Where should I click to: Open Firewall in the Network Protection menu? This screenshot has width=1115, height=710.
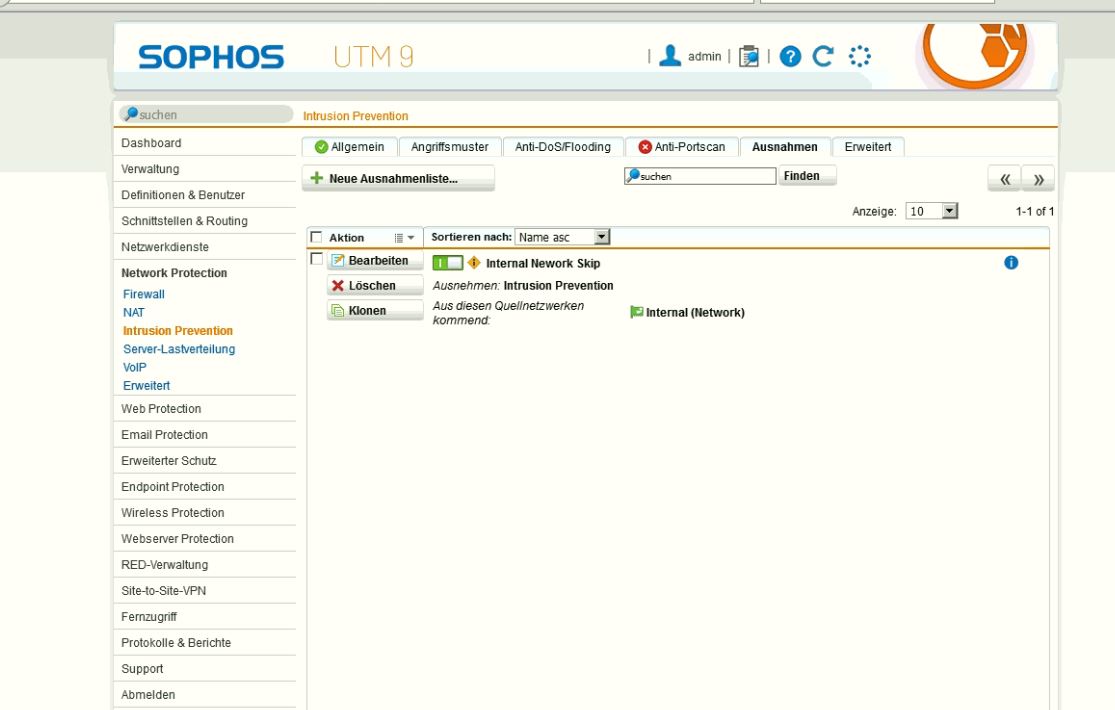(x=143, y=295)
